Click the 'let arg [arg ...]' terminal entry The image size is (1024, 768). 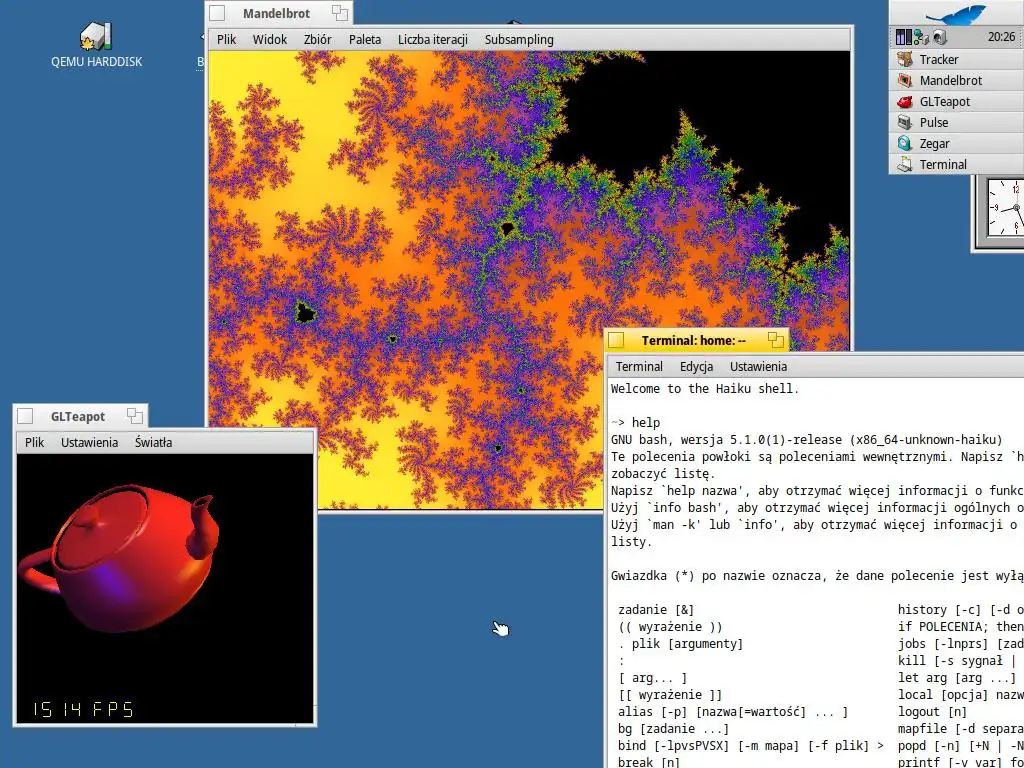(957, 678)
